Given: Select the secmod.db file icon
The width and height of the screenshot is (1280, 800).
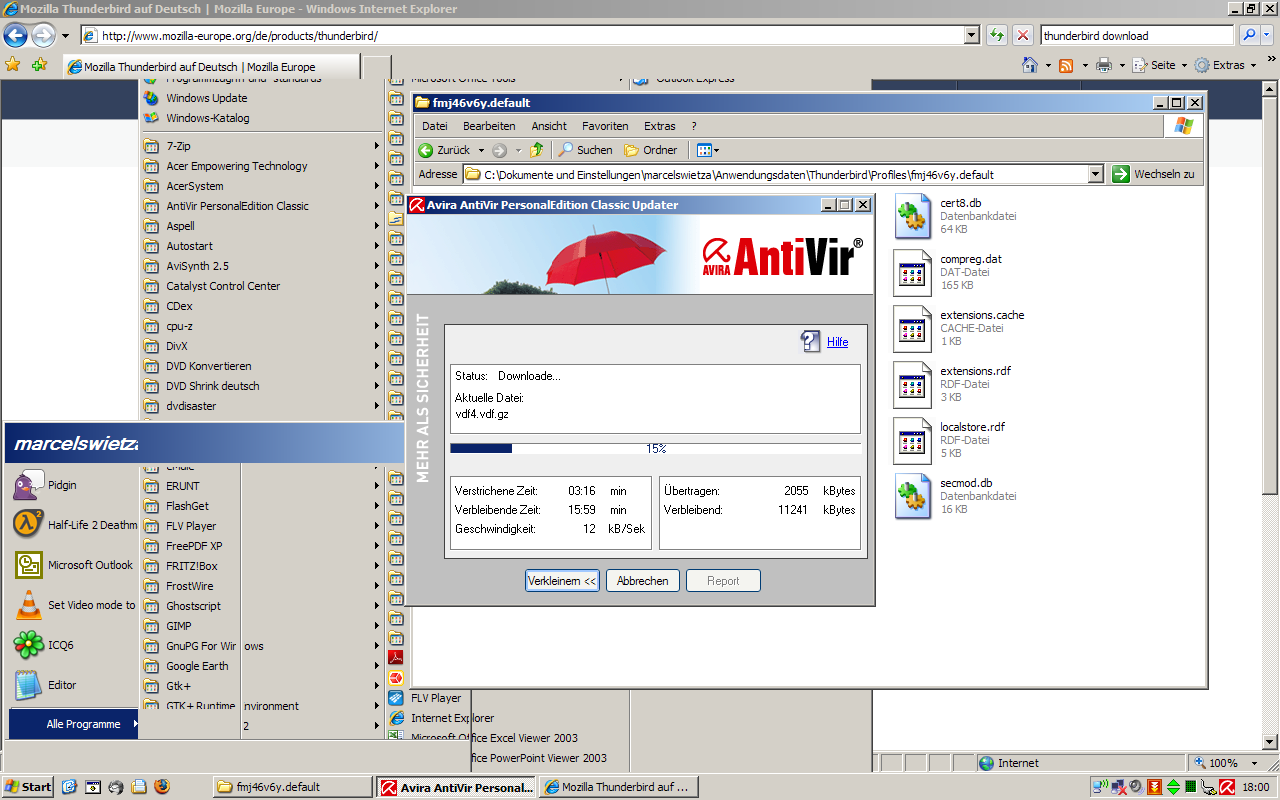Looking at the screenshot, I should point(912,497).
